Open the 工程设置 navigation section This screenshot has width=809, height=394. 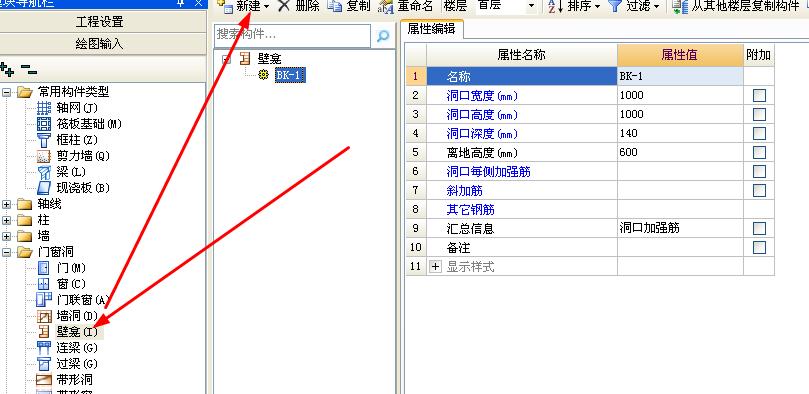click(100, 22)
